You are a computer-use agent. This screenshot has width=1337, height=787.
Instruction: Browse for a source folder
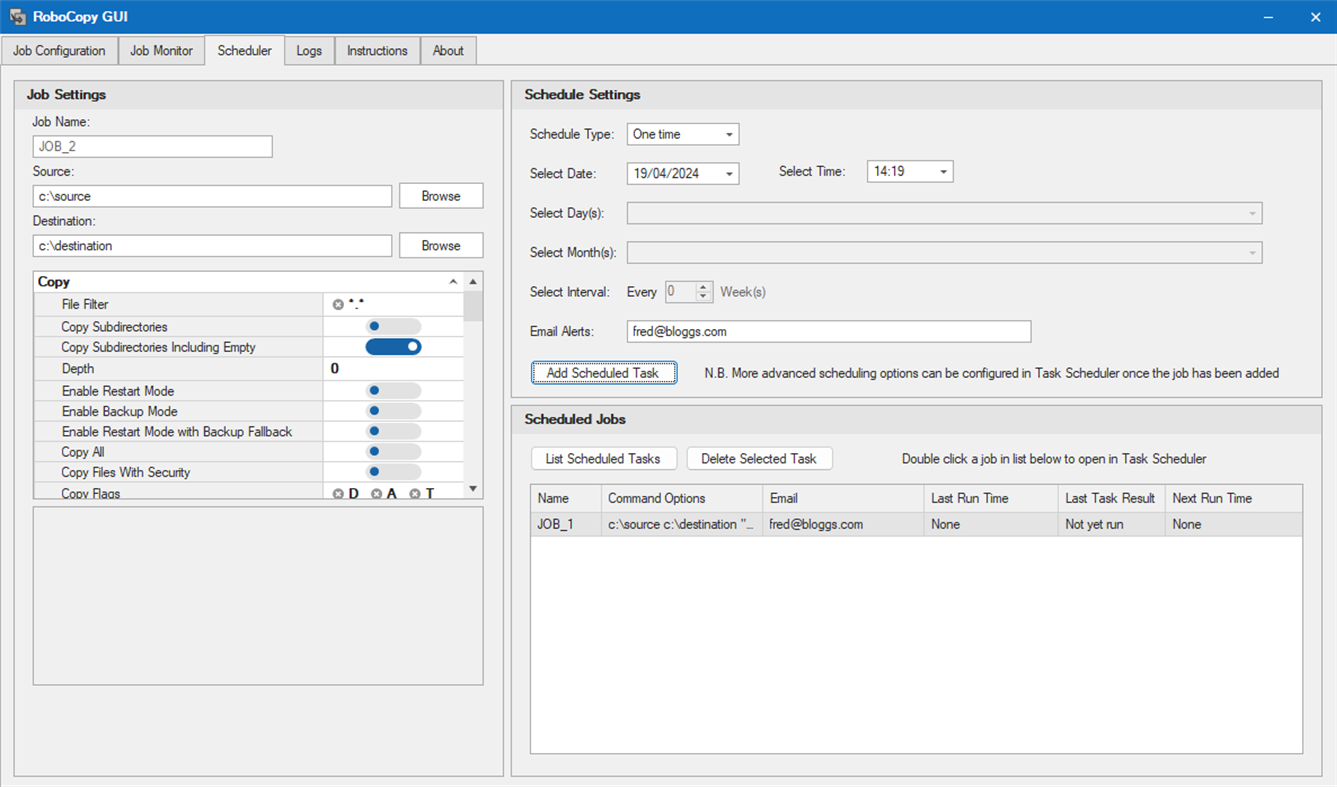pyautogui.click(x=440, y=195)
